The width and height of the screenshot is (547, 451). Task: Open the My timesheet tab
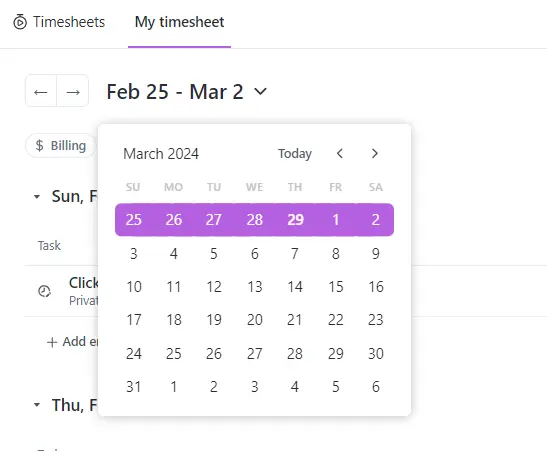[x=179, y=22]
